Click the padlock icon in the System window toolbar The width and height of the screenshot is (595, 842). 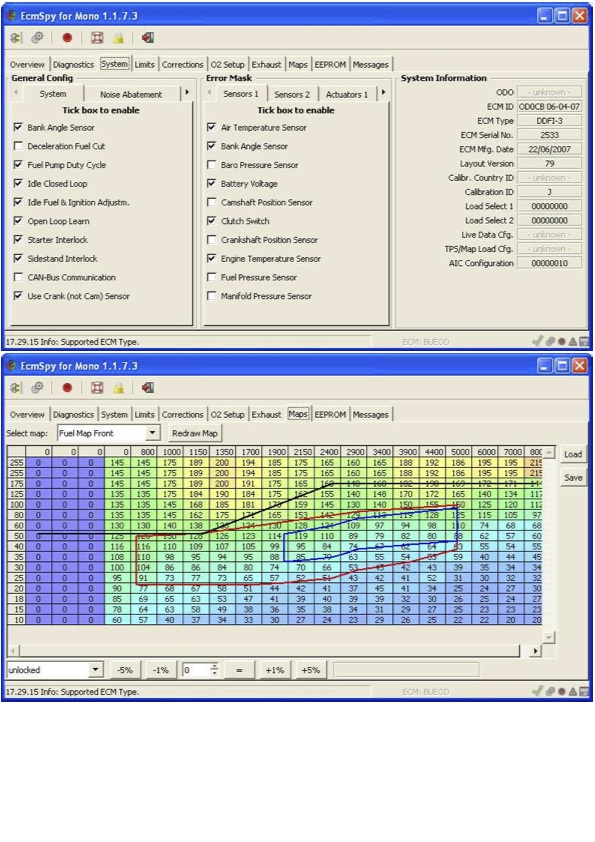pyautogui.click(x=119, y=38)
